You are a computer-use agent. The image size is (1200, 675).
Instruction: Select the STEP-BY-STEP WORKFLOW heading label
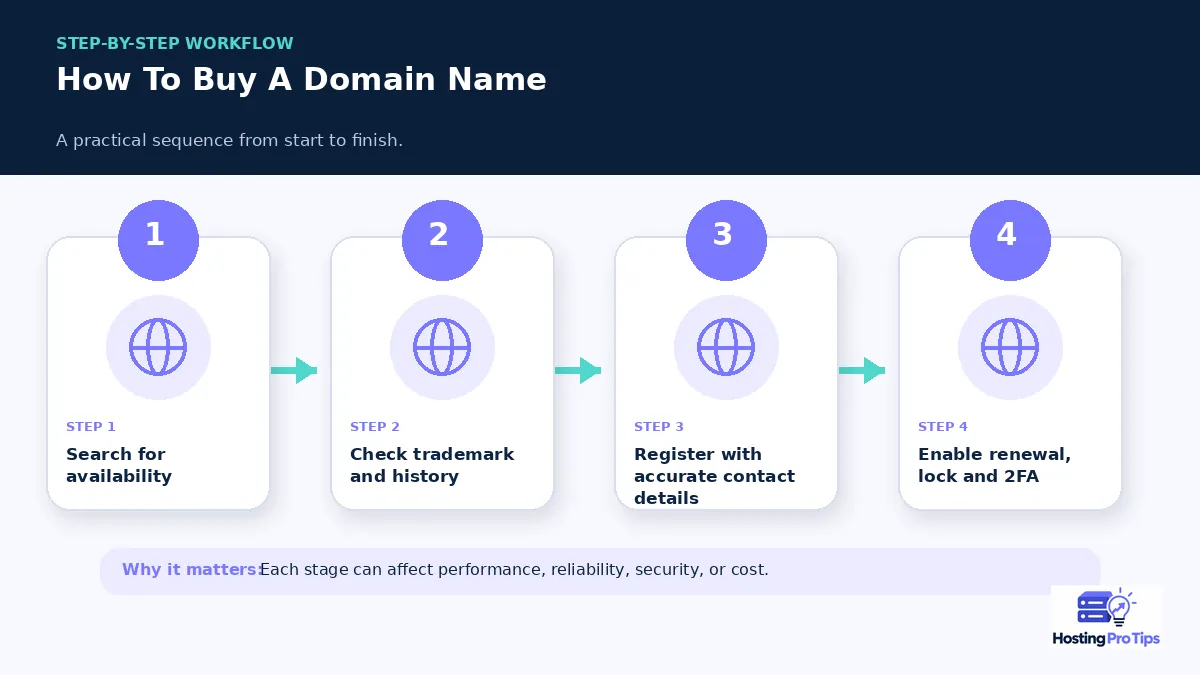pos(175,43)
